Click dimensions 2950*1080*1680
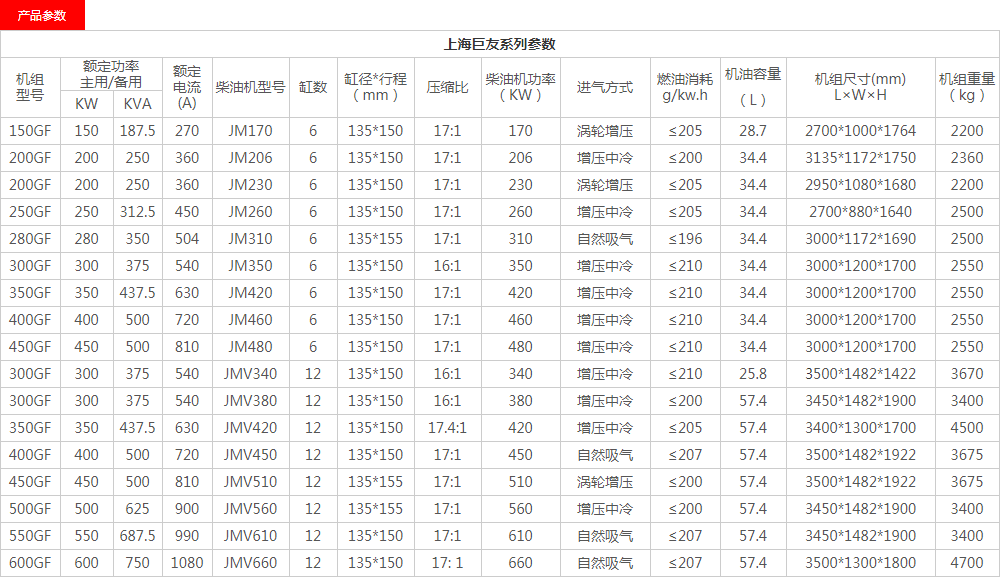This screenshot has height=577, width=1002. point(860,185)
